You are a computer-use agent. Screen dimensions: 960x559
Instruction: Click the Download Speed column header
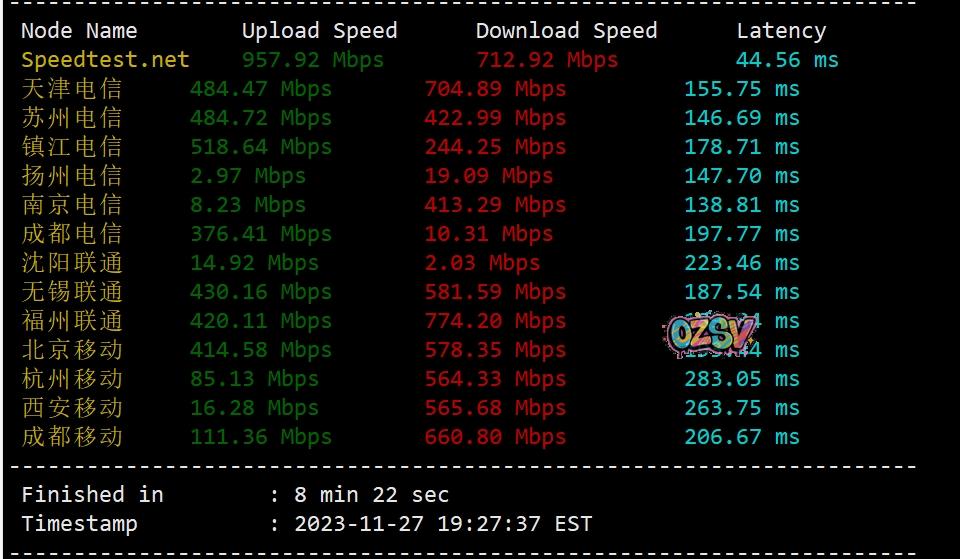point(567,31)
